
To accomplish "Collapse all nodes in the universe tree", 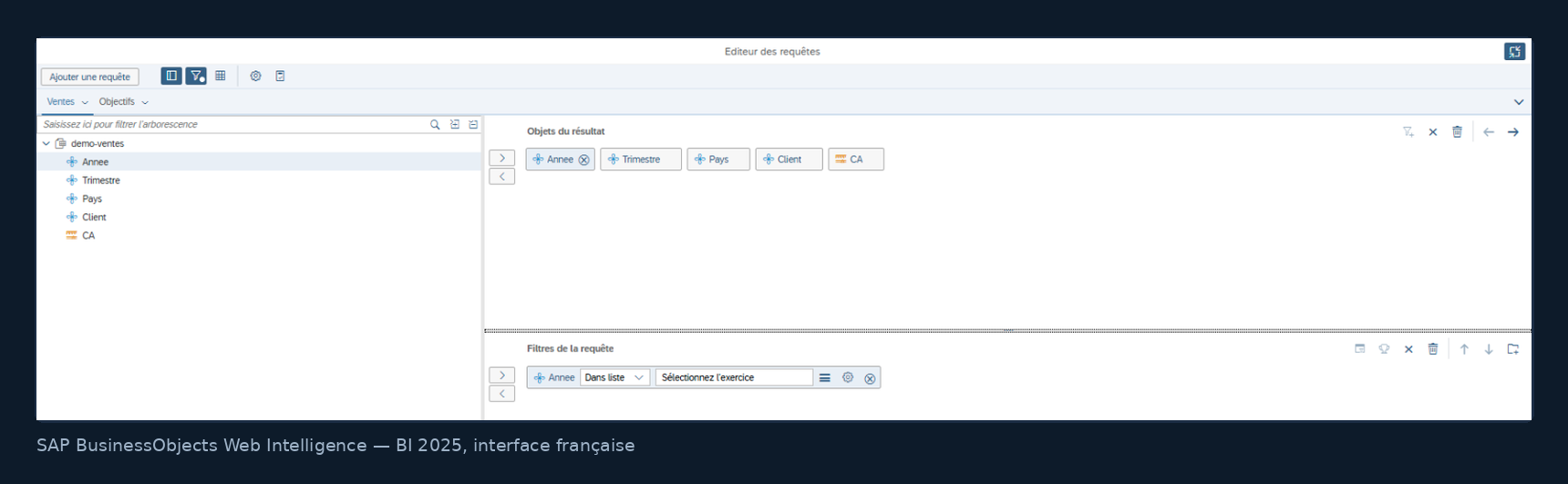I will 473,125.
